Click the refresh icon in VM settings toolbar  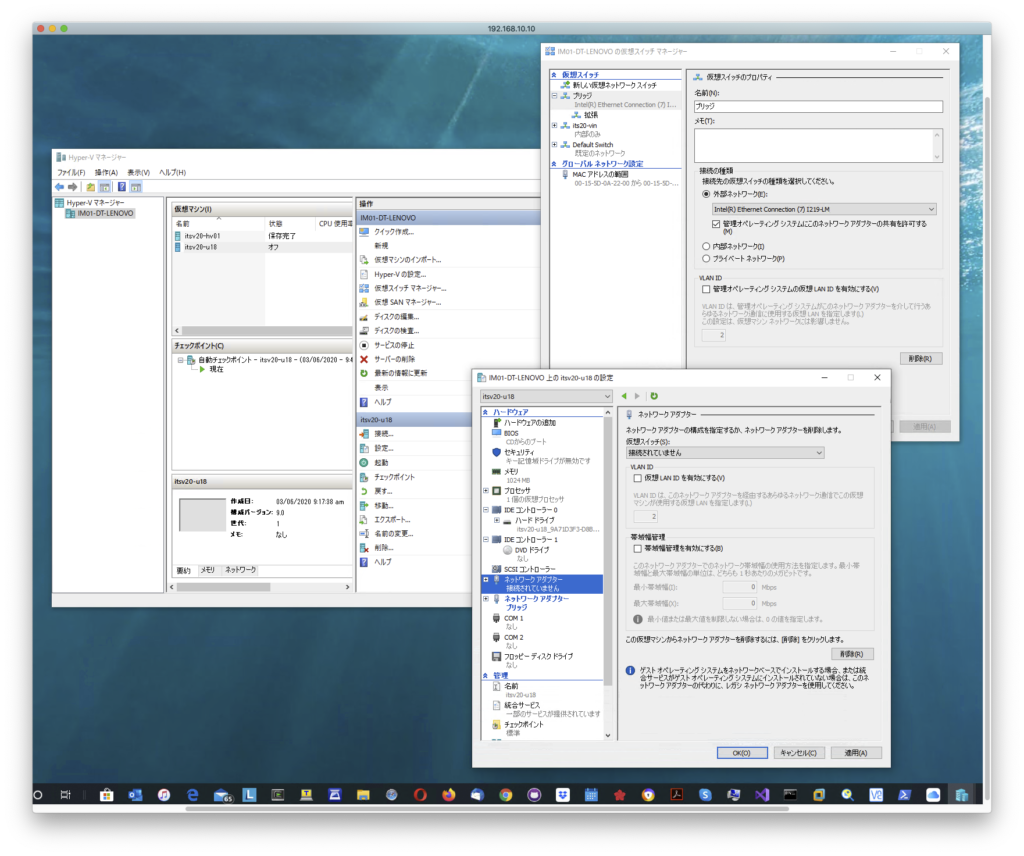[654, 396]
